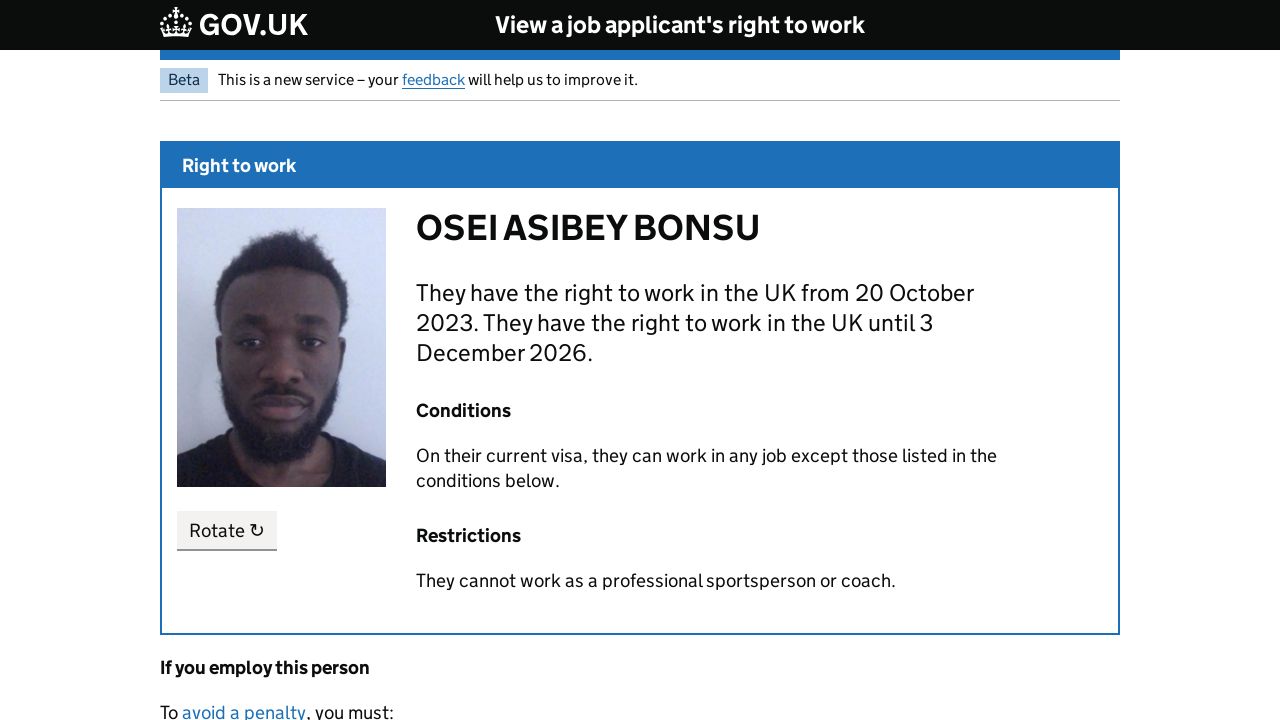Click the blue strip below the black header
1280x720 pixels.
pos(640,55)
